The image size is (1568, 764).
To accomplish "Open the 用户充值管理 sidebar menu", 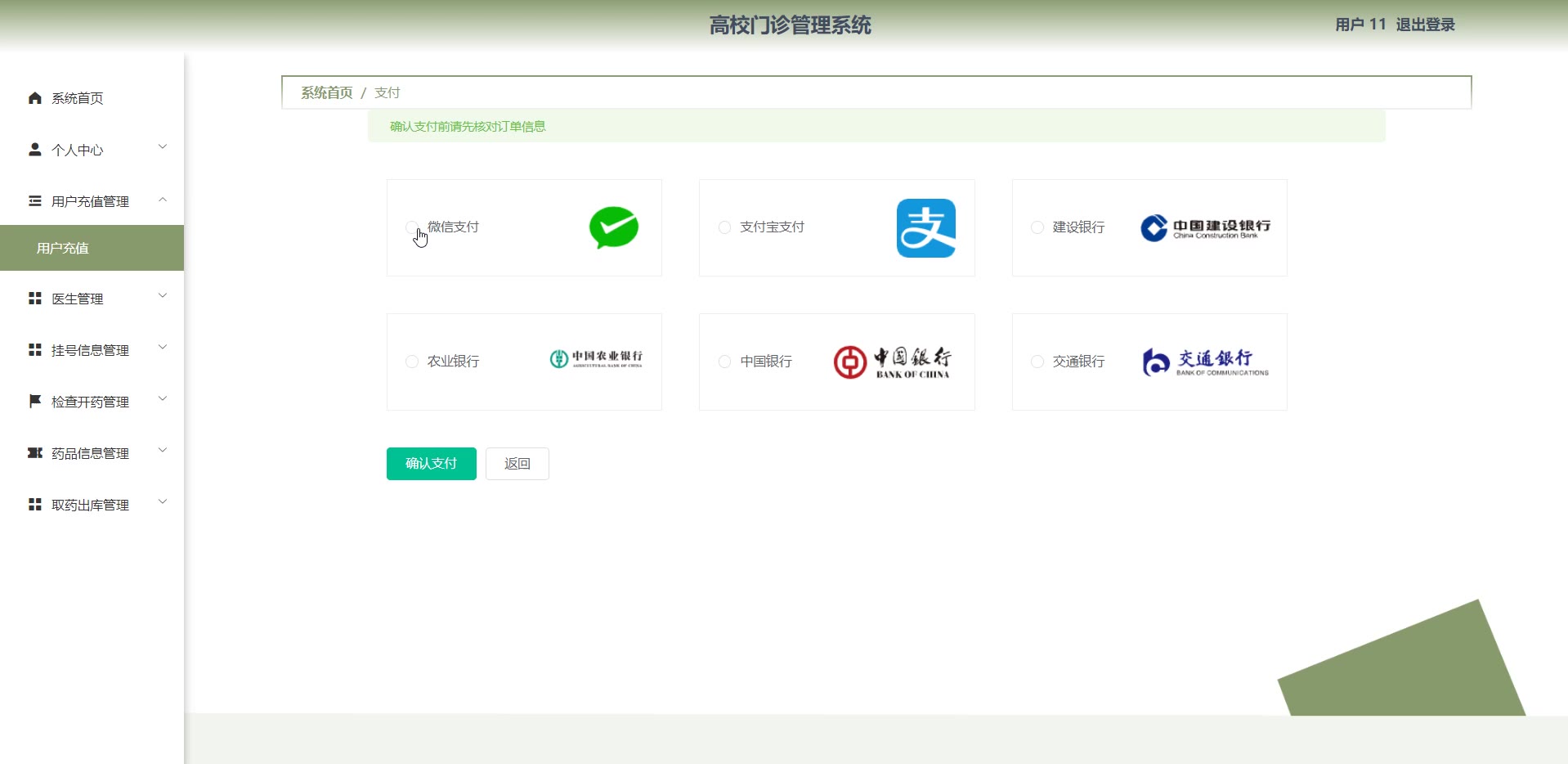I will [92, 201].
